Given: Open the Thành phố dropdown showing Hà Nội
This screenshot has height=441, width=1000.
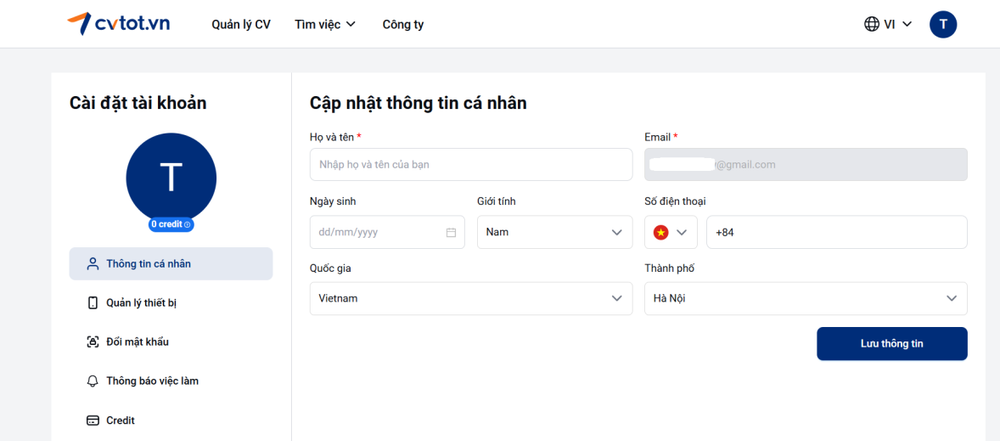Looking at the screenshot, I should click(805, 298).
